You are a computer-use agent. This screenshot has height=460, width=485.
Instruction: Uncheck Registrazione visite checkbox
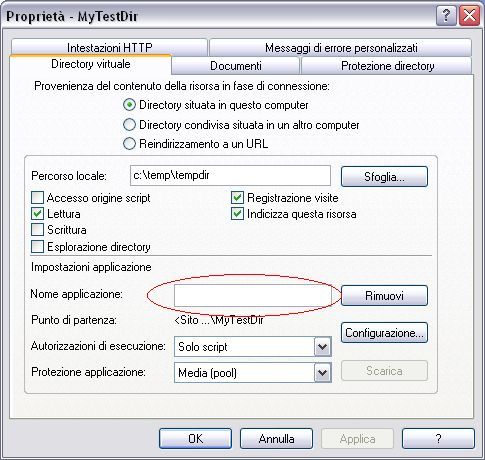tap(237, 198)
